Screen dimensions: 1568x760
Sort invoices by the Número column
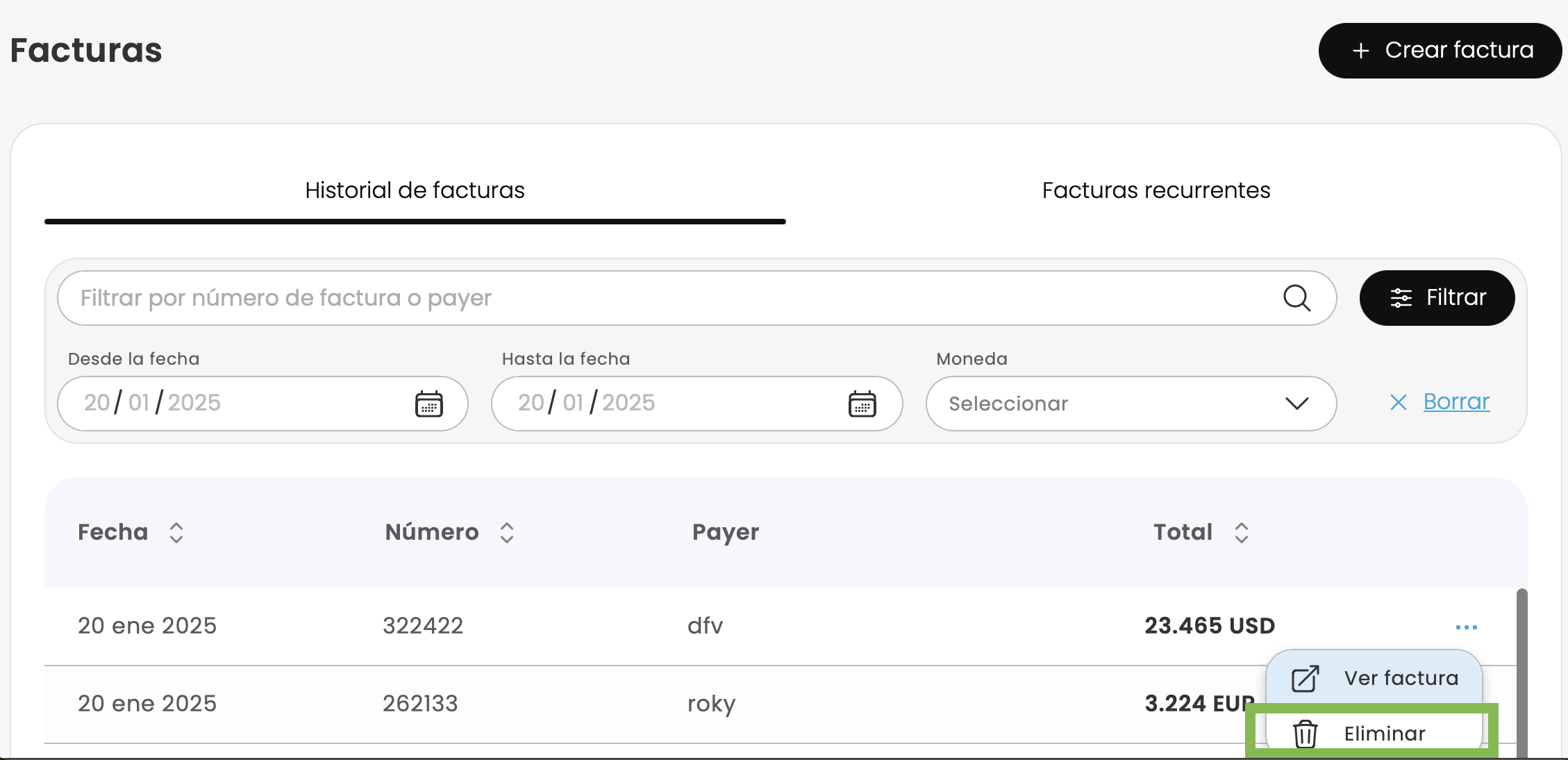coord(507,533)
